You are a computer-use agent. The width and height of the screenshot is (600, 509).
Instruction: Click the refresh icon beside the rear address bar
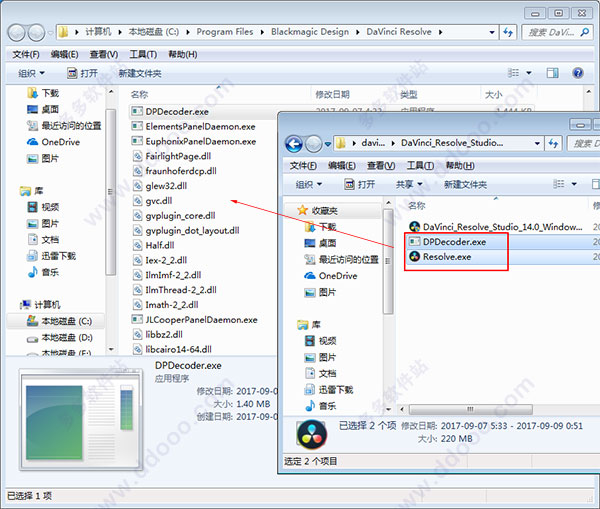coord(508,32)
